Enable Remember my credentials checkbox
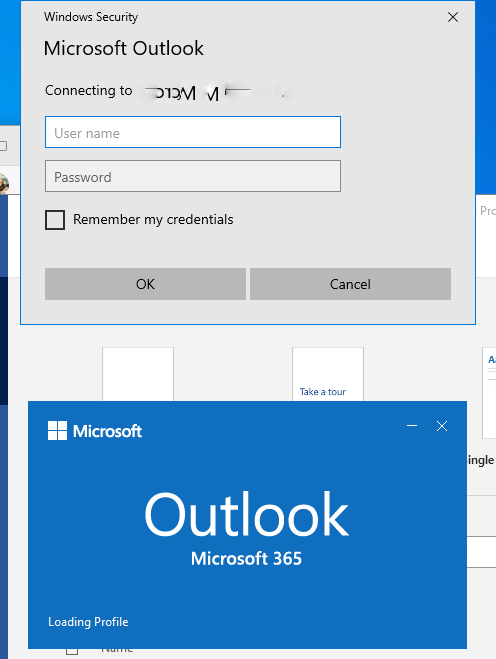496x659 pixels. 55,220
